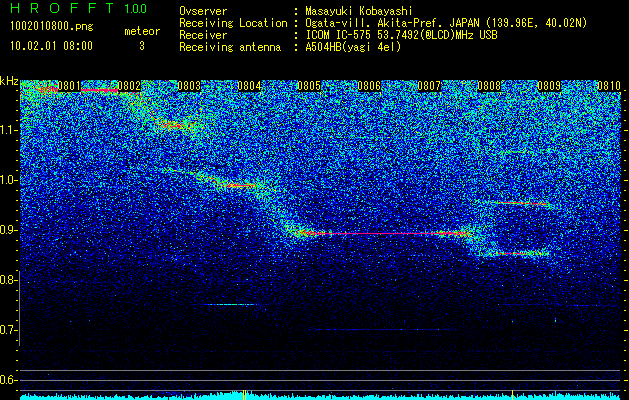Click the 0804 time marker

tap(249, 86)
